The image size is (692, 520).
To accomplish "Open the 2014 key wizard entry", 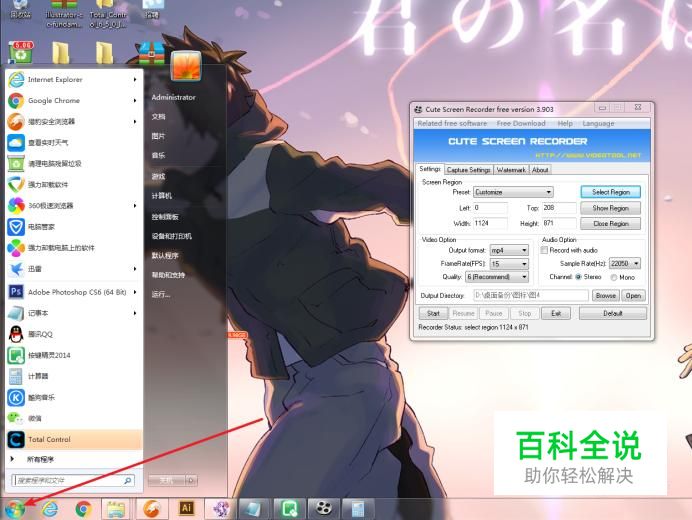I will point(73,355).
